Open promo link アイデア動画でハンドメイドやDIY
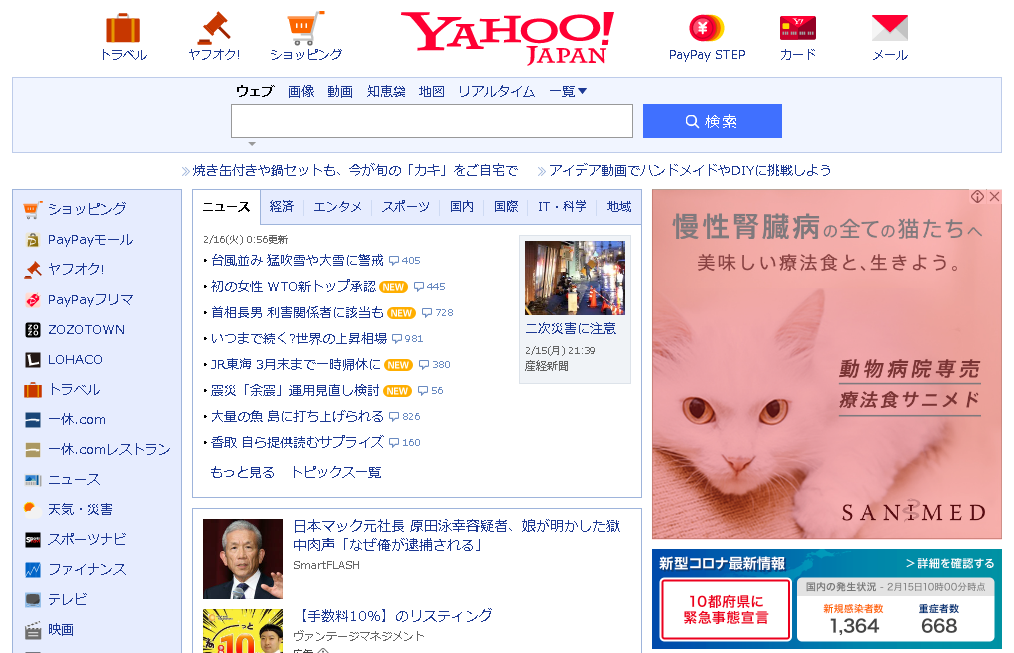This screenshot has height=653, width=1014. 690,171
